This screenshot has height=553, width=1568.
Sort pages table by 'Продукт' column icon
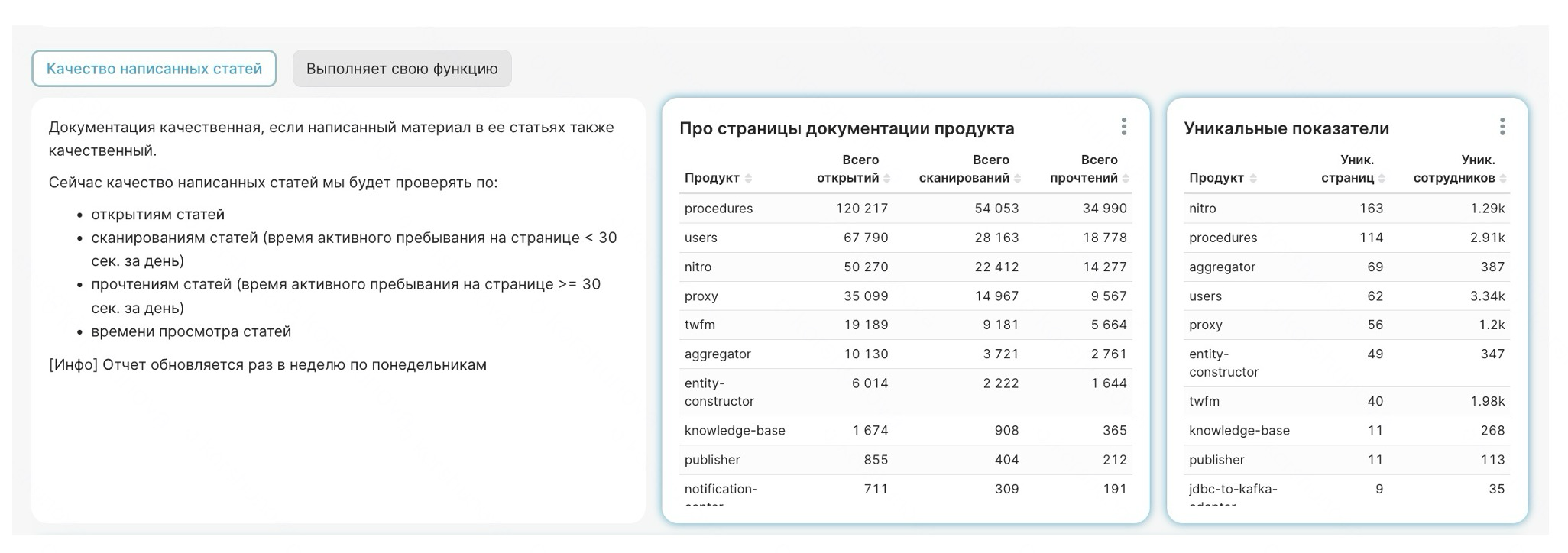(748, 179)
